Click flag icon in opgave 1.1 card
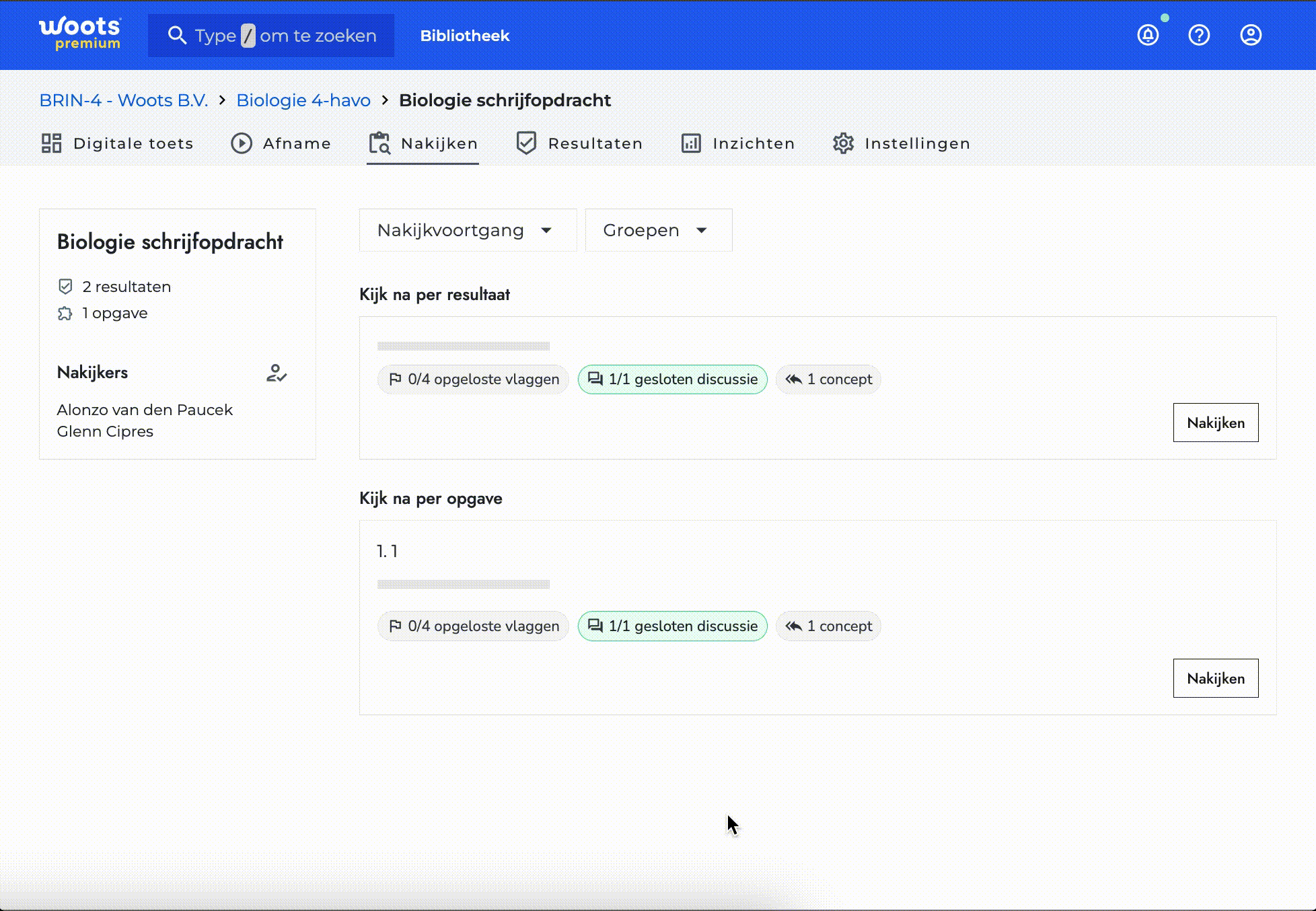Image resolution: width=1316 pixels, height=911 pixels. coord(396,626)
